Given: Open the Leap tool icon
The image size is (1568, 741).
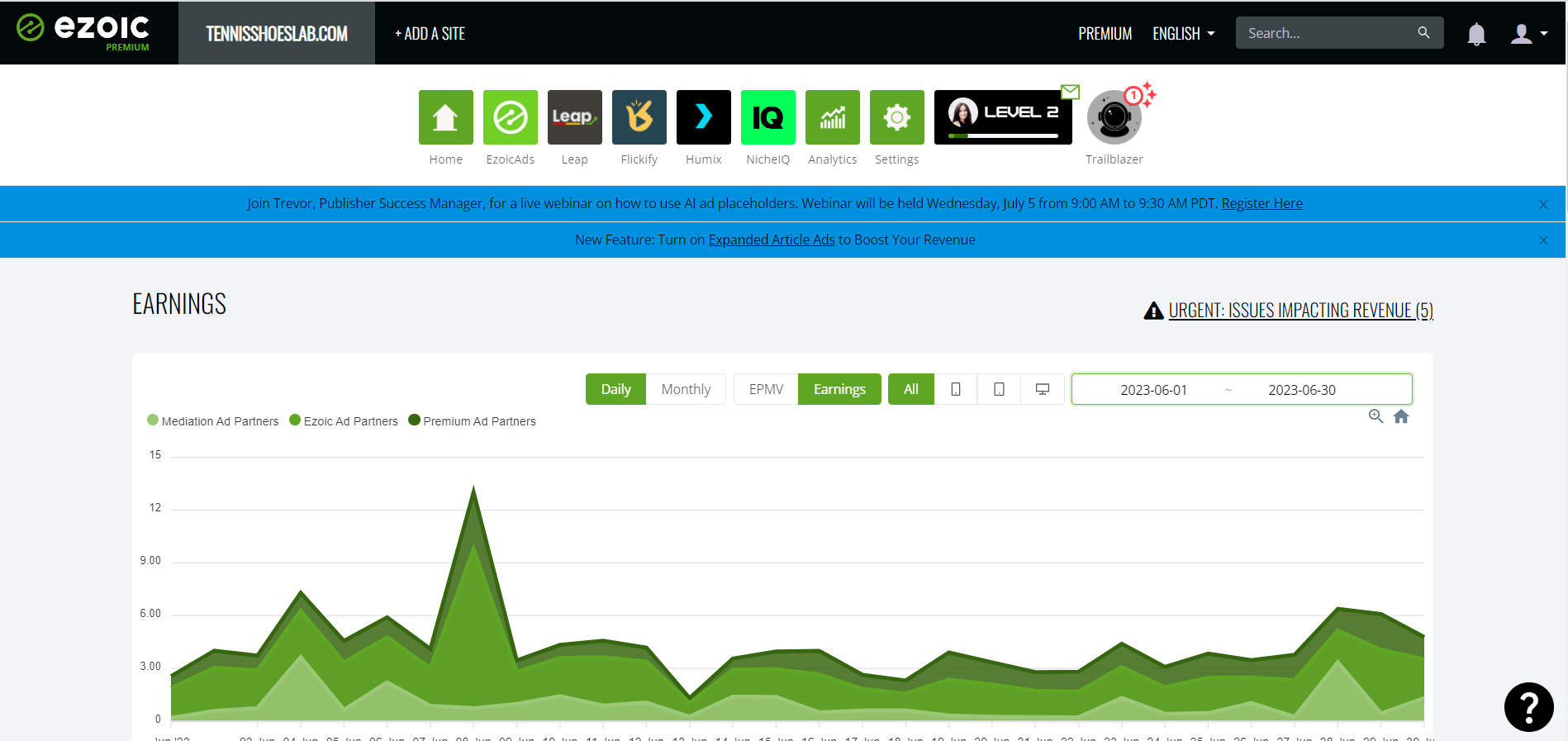Looking at the screenshot, I should coord(575,117).
